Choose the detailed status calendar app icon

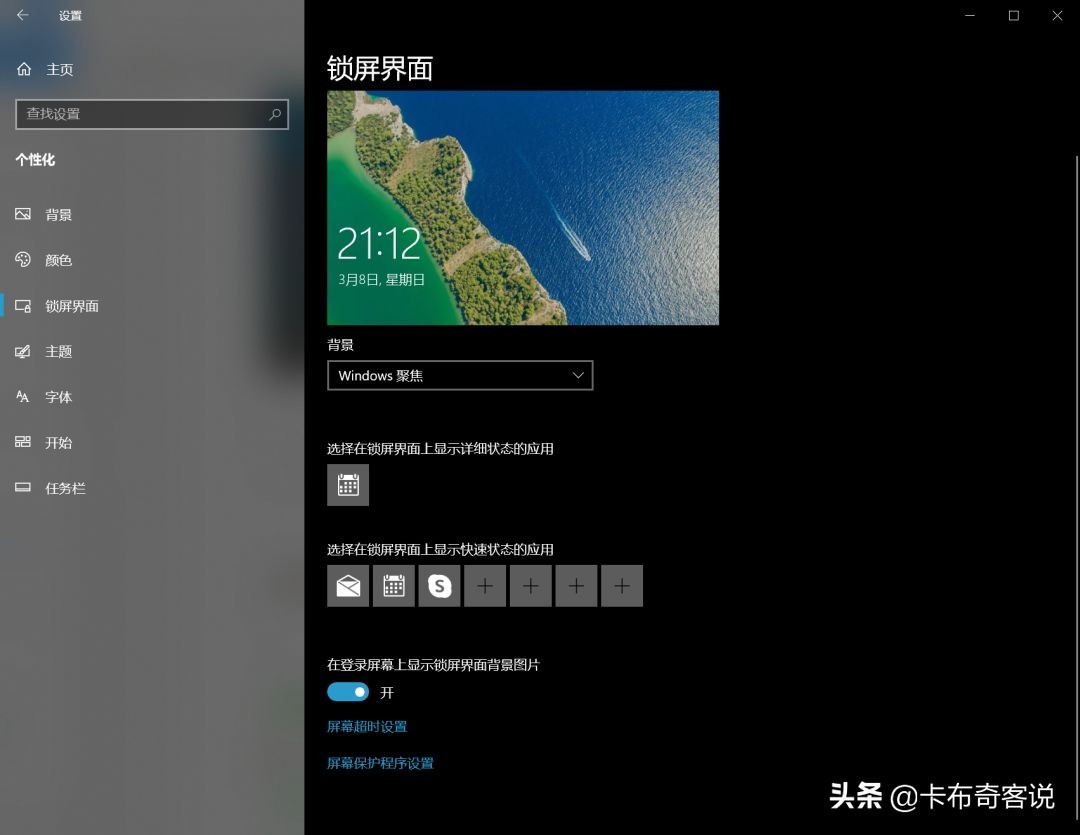(x=348, y=485)
